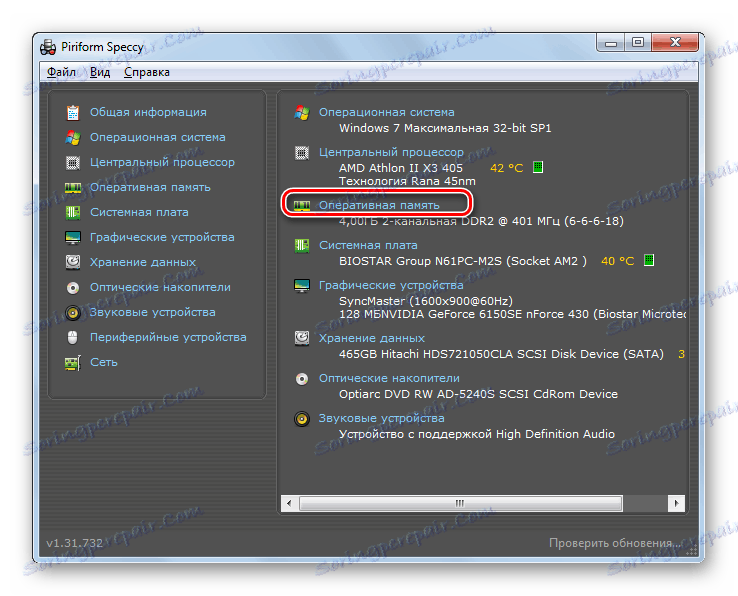Click text Устройство с поддержкой High Definition Audio
The width and height of the screenshot is (738, 596).
click(477, 434)
